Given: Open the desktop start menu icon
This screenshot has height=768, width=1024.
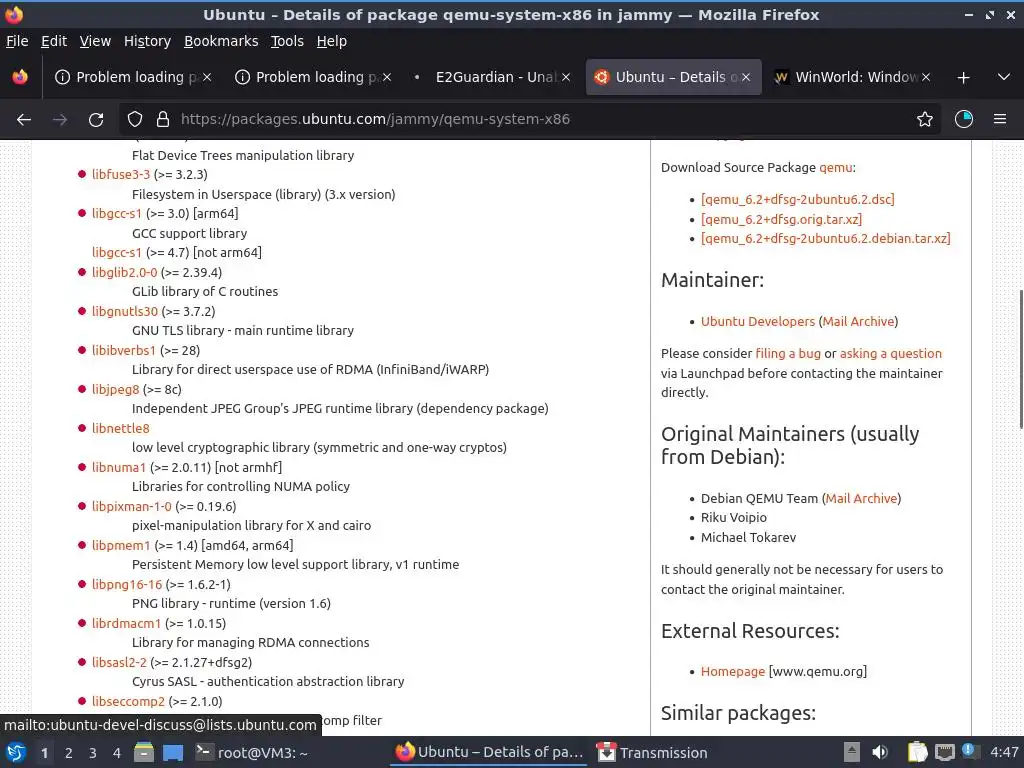Looking at the screenshot, I should (x=16, y=753).
